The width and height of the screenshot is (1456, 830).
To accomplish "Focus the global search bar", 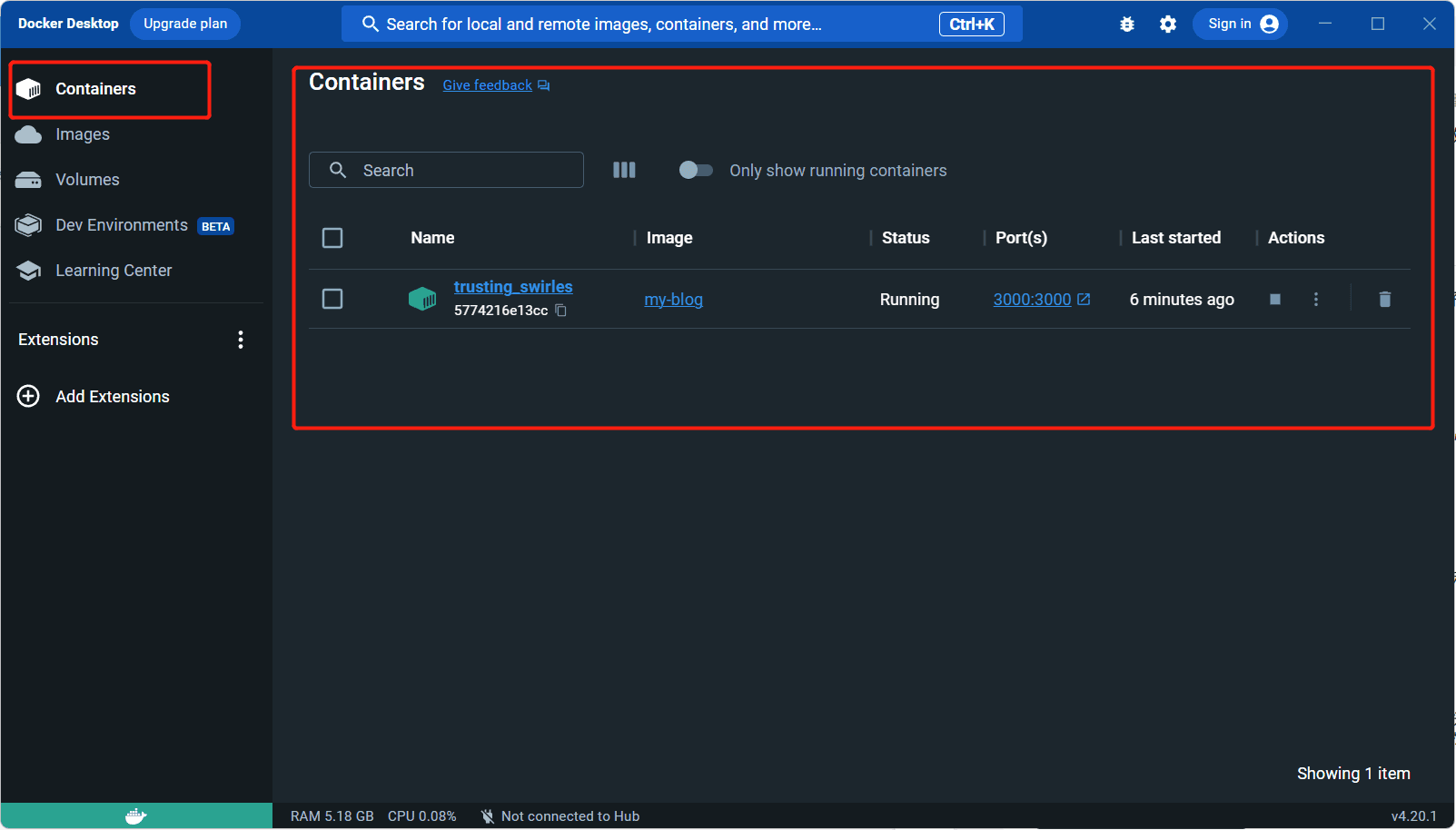I will (681, 24).
